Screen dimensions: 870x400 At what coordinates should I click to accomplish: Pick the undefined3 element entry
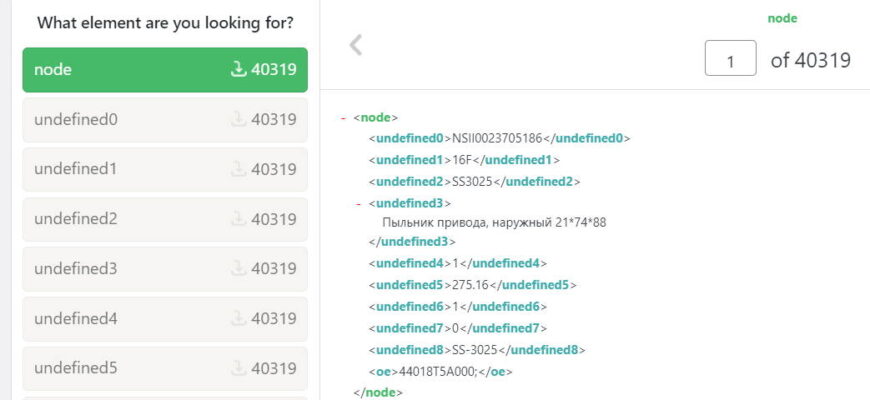[x=120, y=269]
